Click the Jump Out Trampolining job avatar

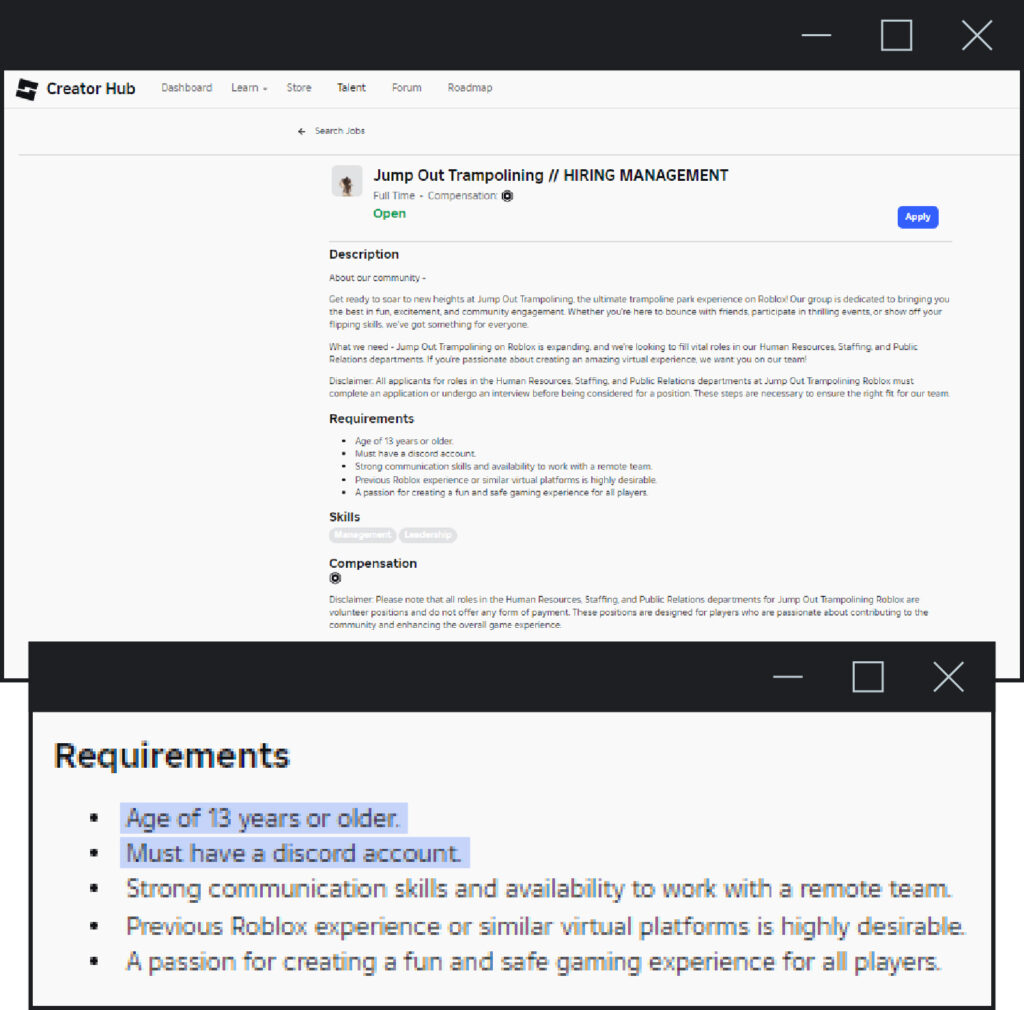coord(347,182)
